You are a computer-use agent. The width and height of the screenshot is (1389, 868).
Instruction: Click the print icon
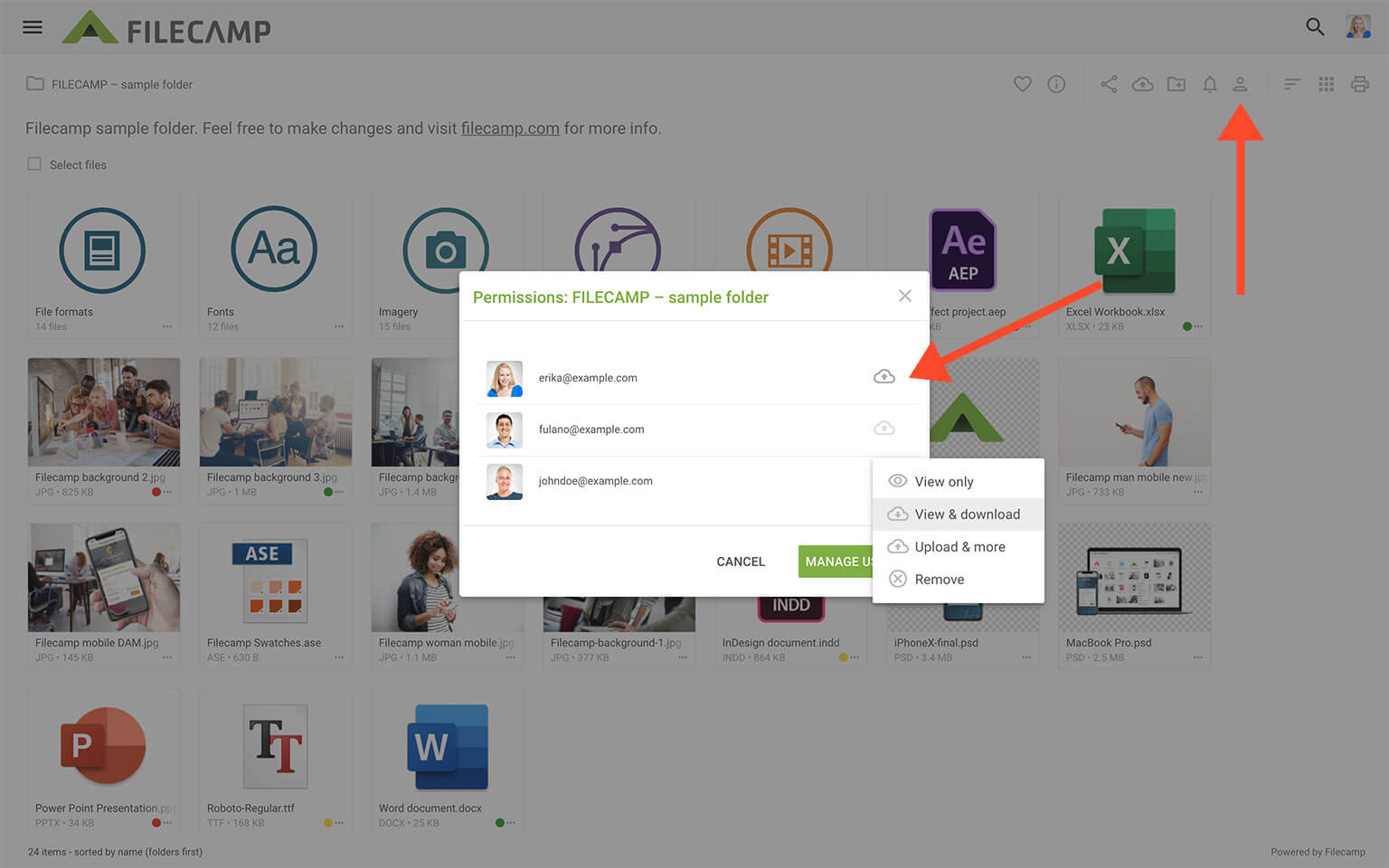coord(1359,84)
